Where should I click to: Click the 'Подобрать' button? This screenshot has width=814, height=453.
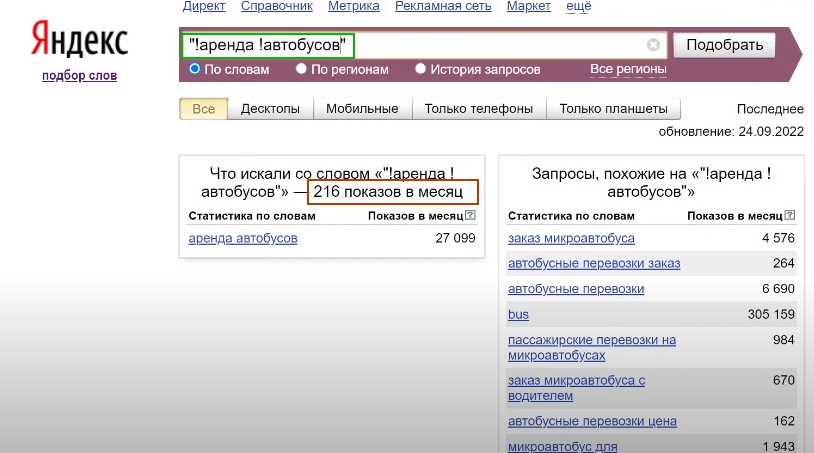[725, 45]
